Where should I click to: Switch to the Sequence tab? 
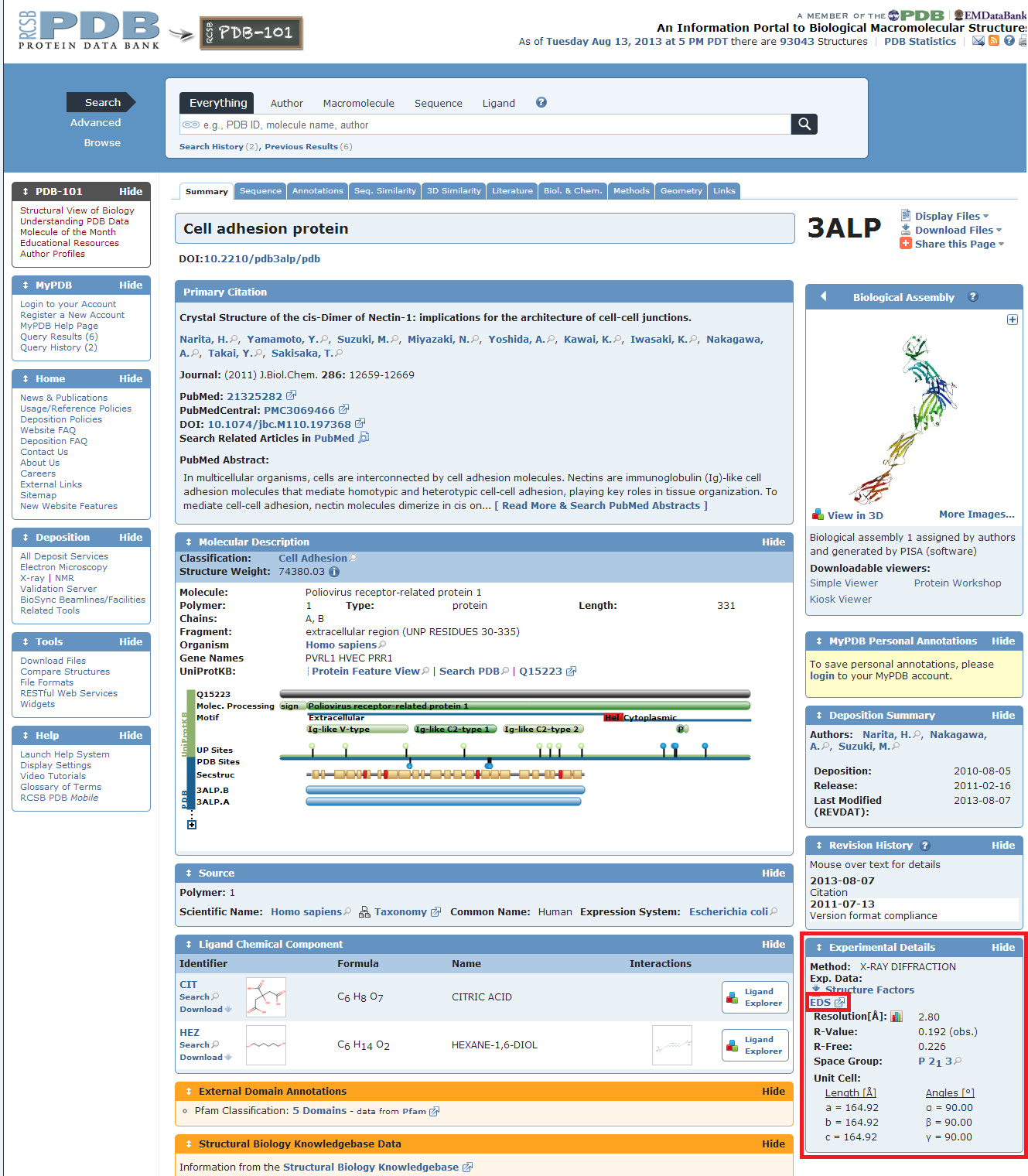260,191
